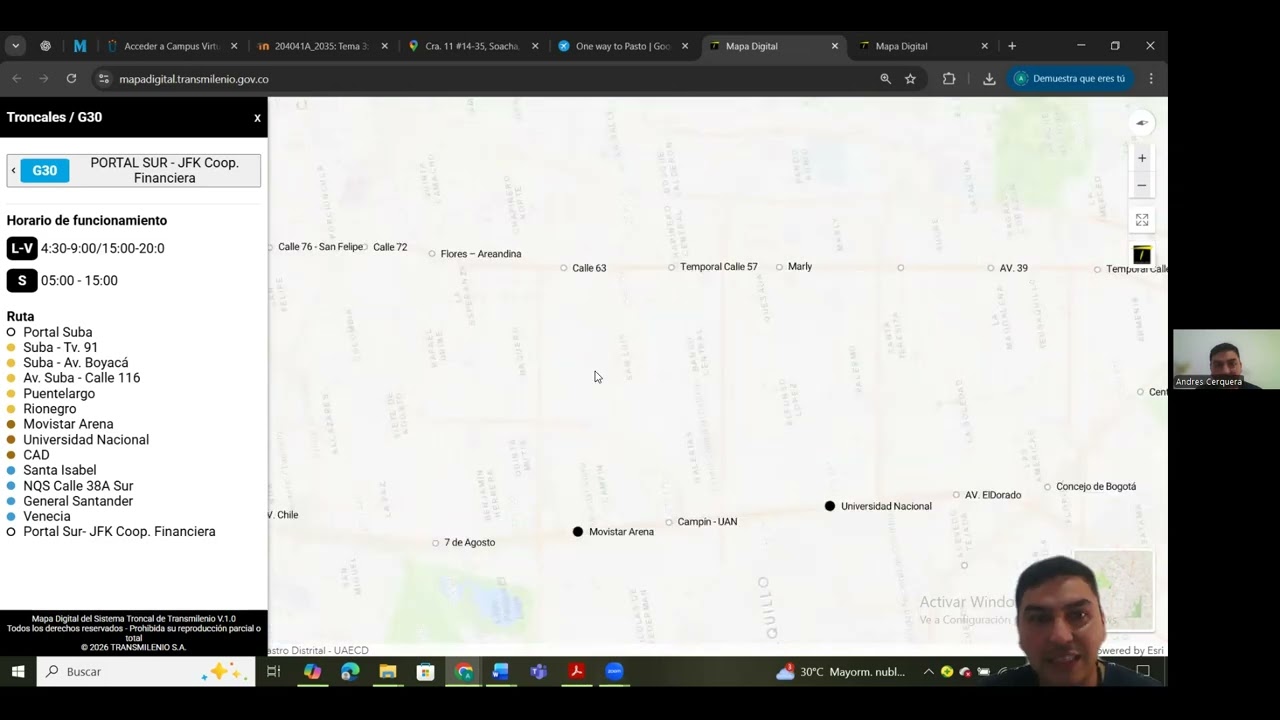The height and width of the screenshot is (720, 1280).
Task: Go back using arrow beside G30 badge
Action: pyautogui.click(x=13, y=171)
